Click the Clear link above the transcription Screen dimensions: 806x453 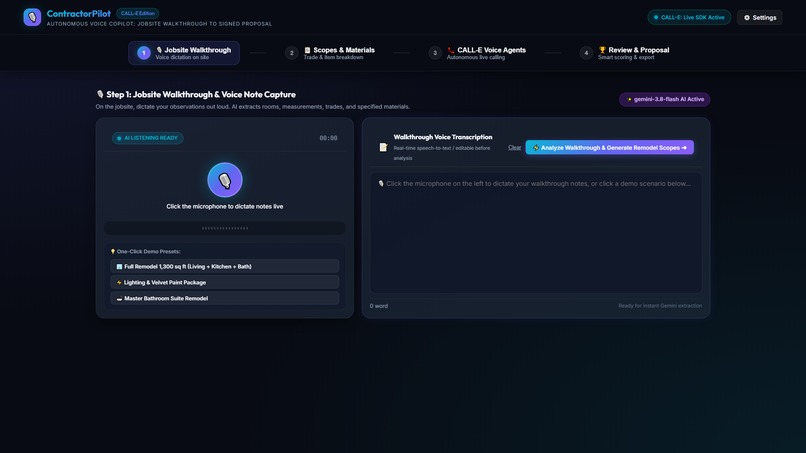click(x=515, y=148)
